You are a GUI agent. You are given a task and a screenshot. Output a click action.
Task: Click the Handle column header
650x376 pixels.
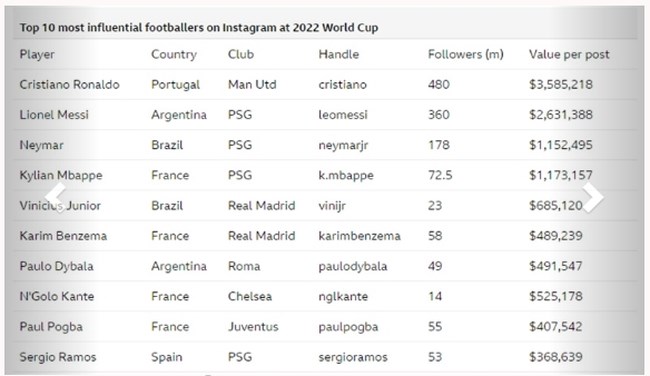point(339,54)
